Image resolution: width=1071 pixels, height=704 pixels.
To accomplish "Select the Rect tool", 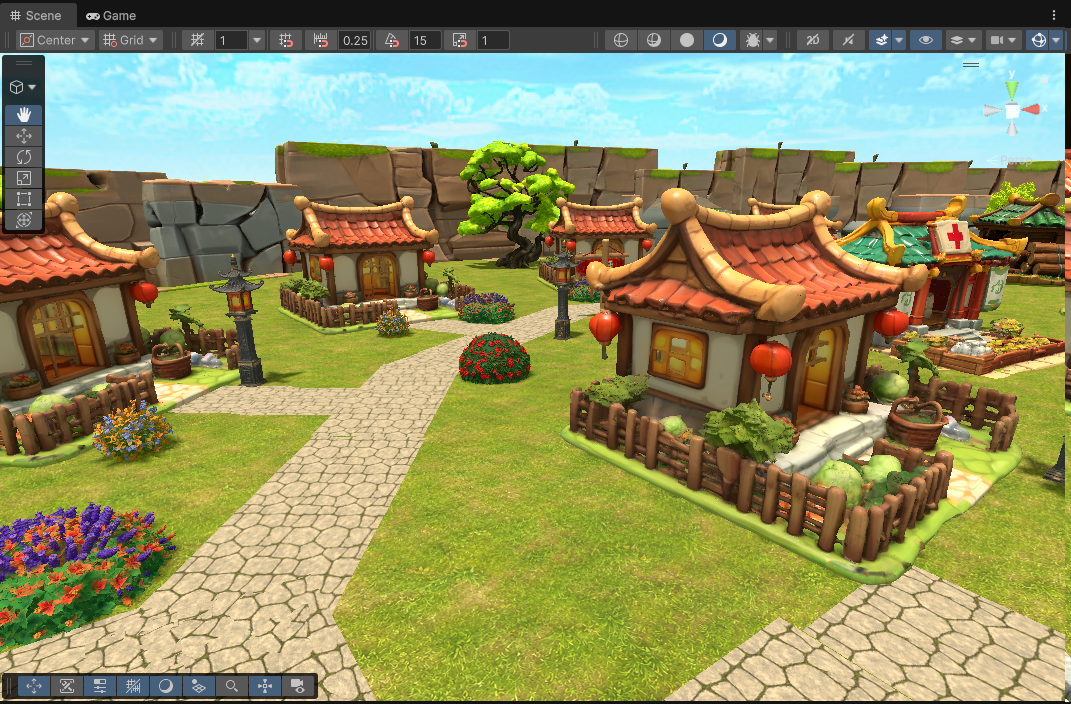I will pyautogui.click(x=23, y=199).
